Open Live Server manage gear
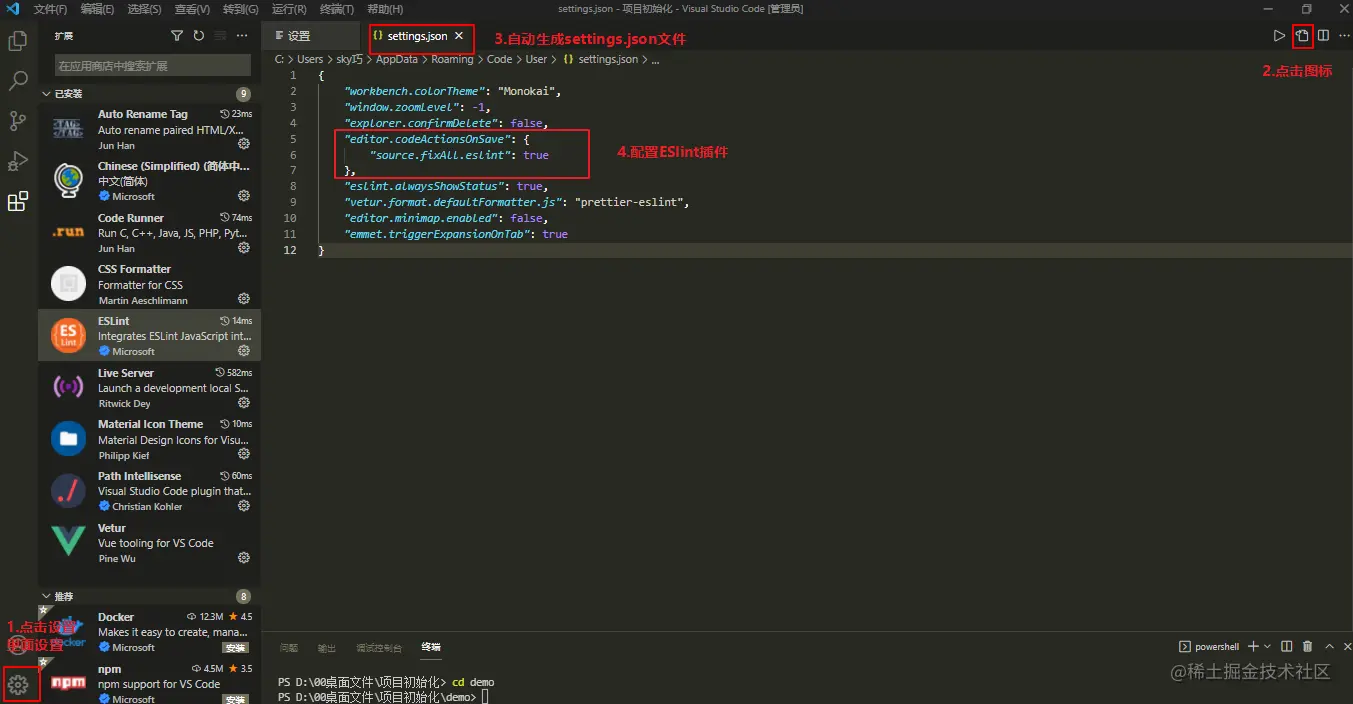1353x704 pixels. click(x=244, y=402)
